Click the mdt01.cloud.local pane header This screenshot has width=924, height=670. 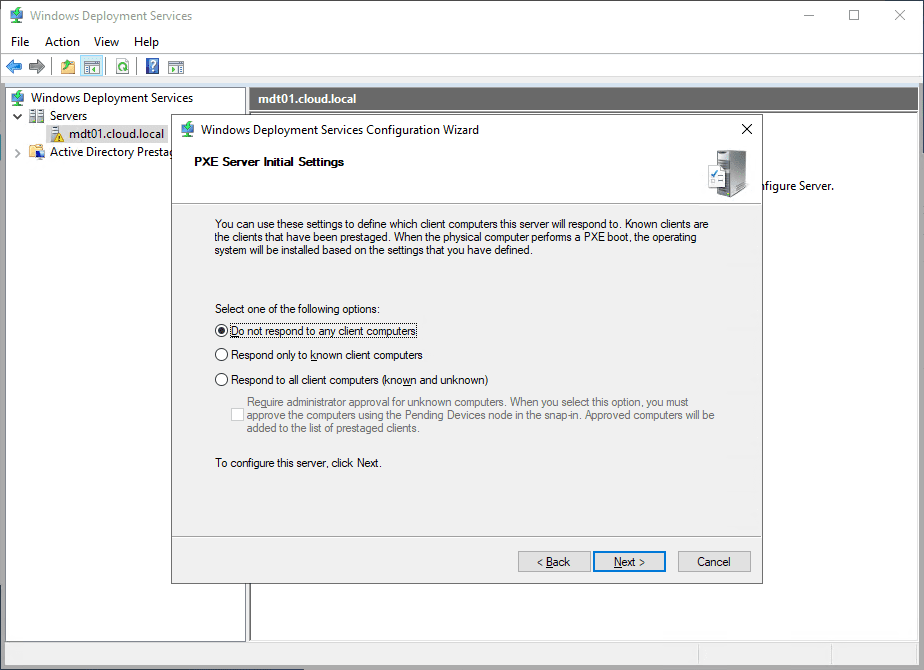(x=583, y=98)
